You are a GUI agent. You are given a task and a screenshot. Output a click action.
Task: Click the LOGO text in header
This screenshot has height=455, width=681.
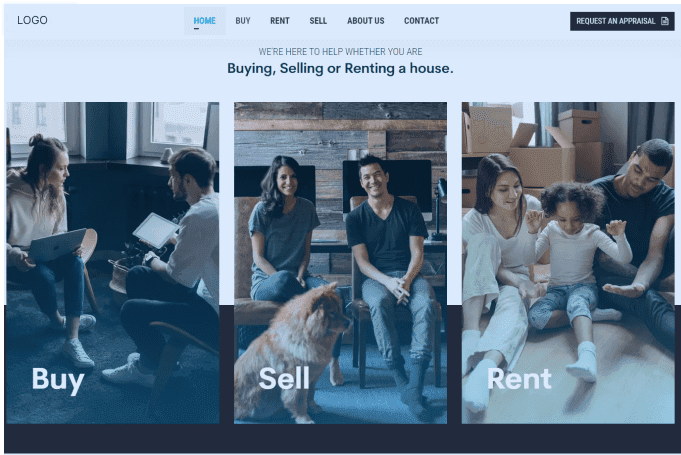(x=32, y=20)
